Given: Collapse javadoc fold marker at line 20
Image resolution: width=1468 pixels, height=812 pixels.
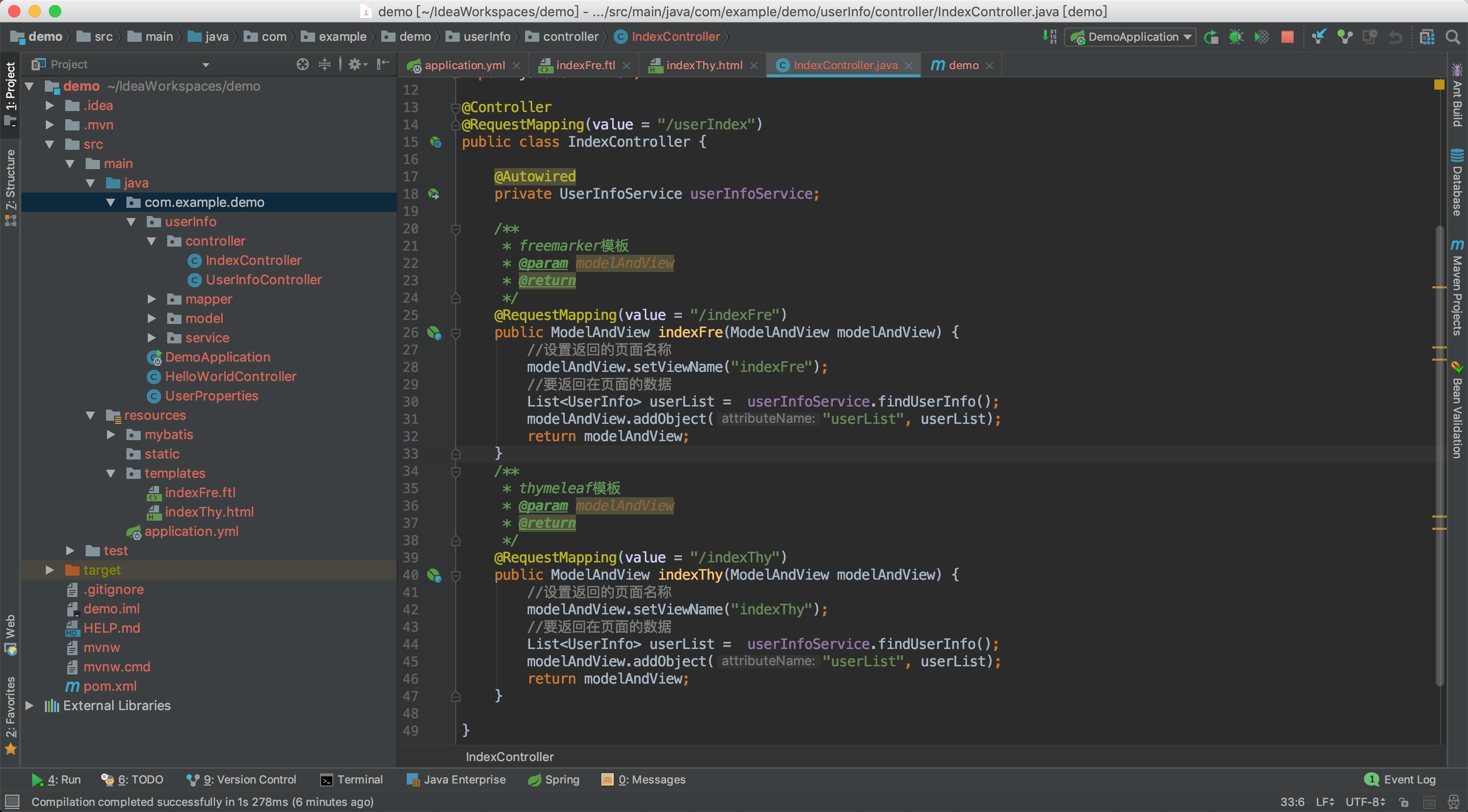Looking at the screenshot, I should (x=456, y=229).
